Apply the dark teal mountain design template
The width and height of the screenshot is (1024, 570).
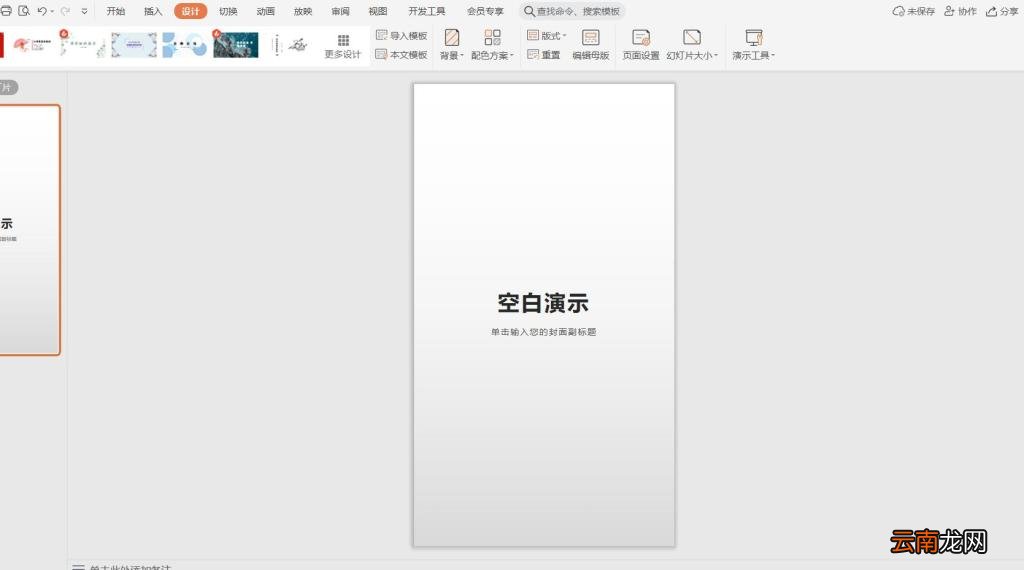(x=236, y=45)
